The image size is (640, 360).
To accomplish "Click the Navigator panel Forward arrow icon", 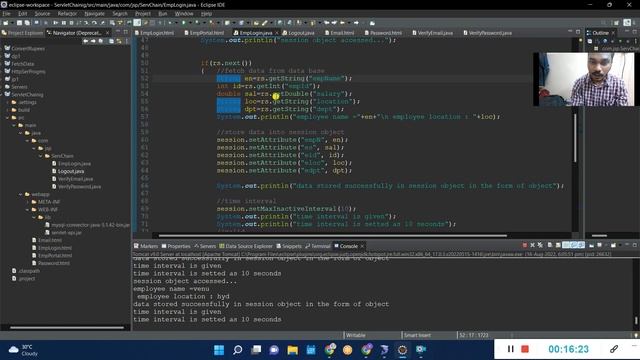I will pos(93,41).
